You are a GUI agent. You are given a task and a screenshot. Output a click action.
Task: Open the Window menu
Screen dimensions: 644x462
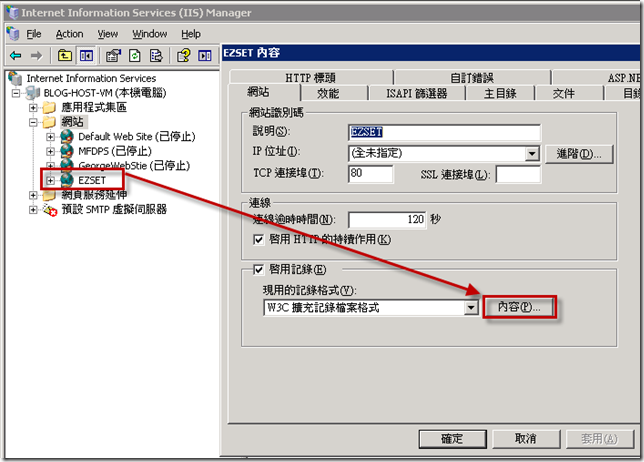pos(150,34)
